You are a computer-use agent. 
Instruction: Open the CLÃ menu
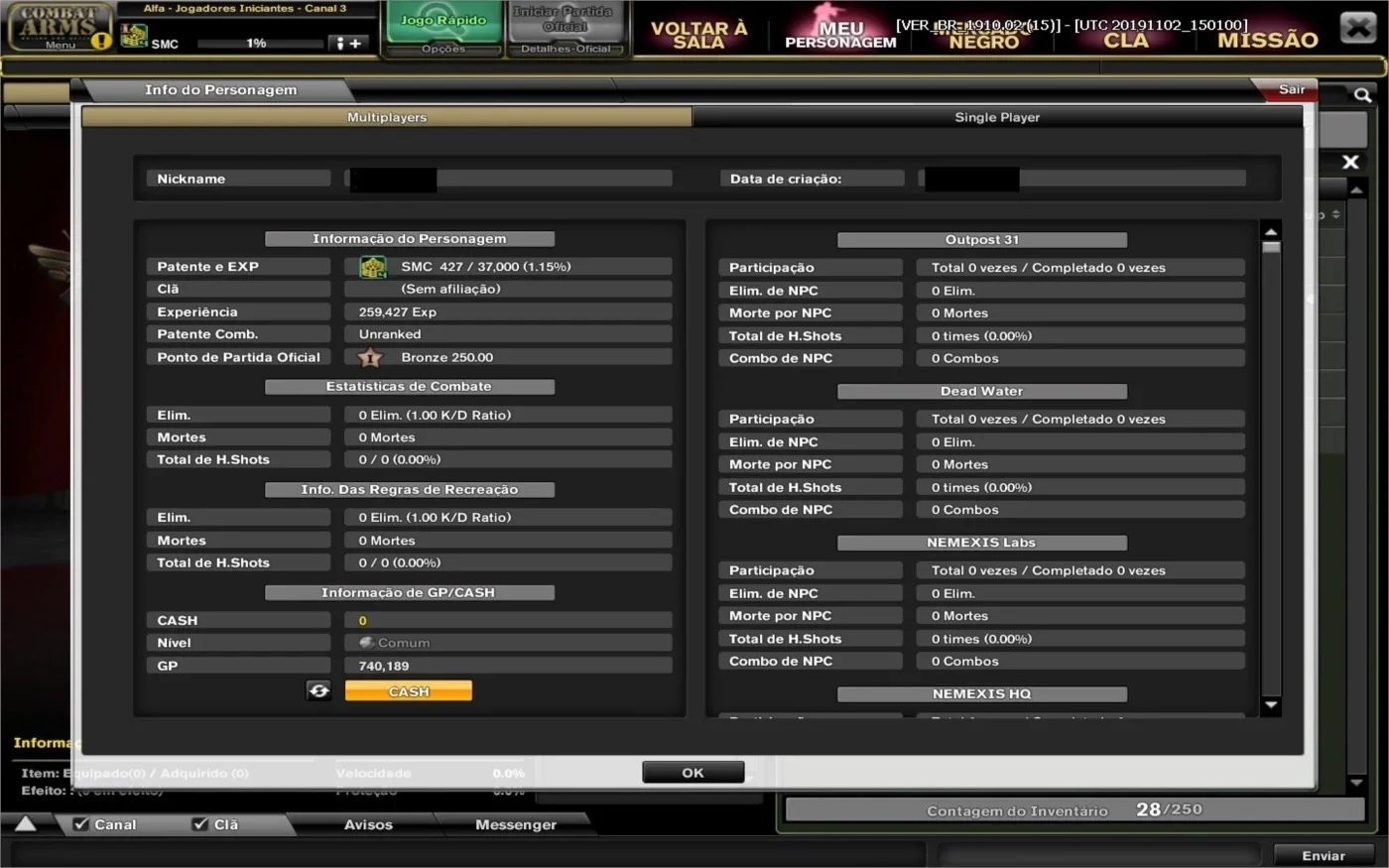[x=1126, y=40]
